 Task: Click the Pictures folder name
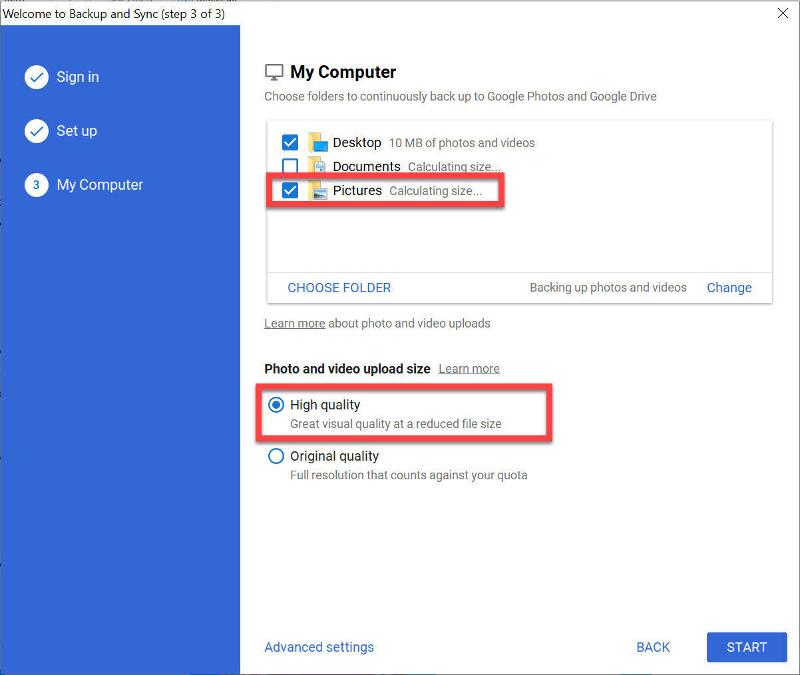[357, 191]
